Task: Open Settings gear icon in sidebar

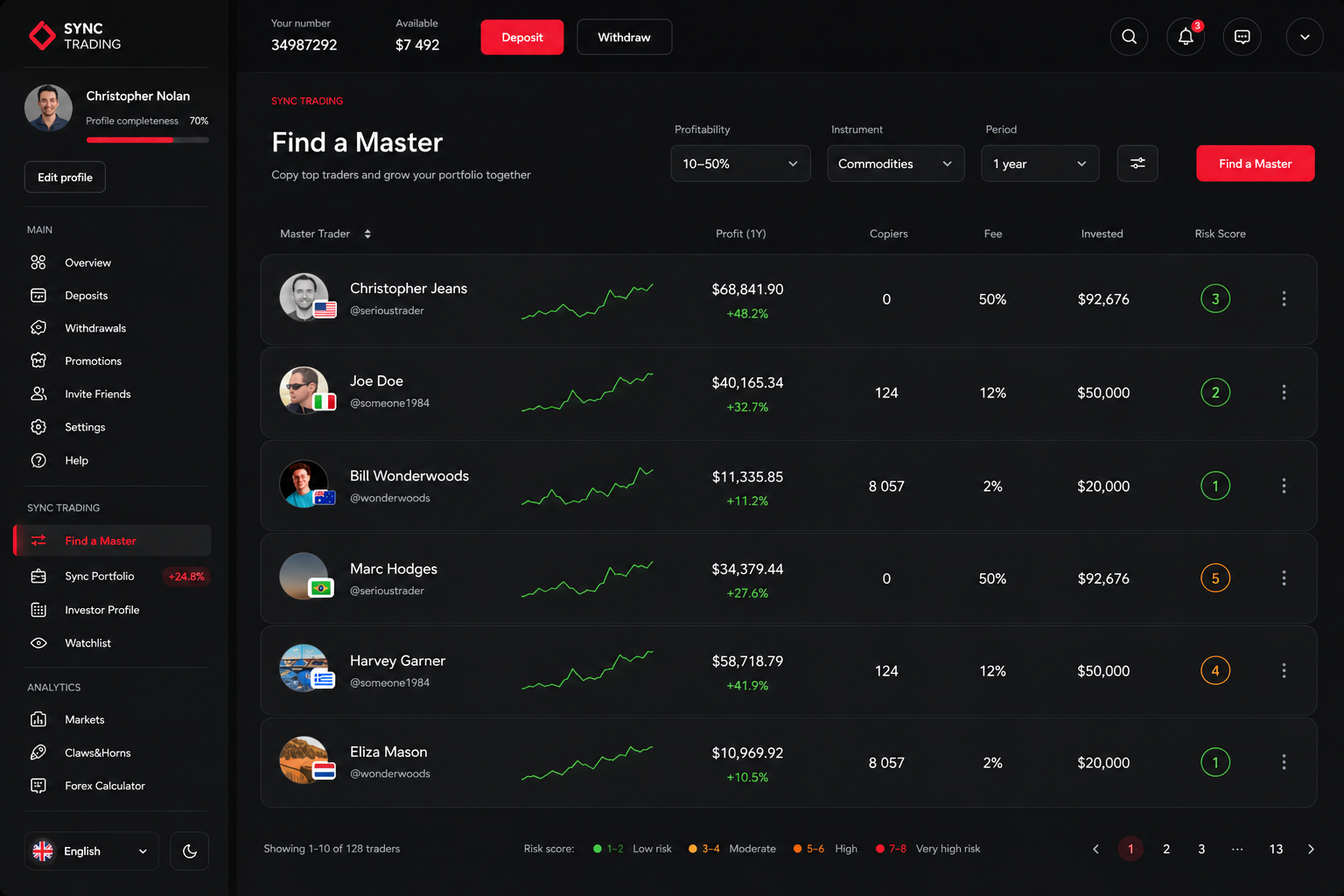Action: click(x=38, y=427)
